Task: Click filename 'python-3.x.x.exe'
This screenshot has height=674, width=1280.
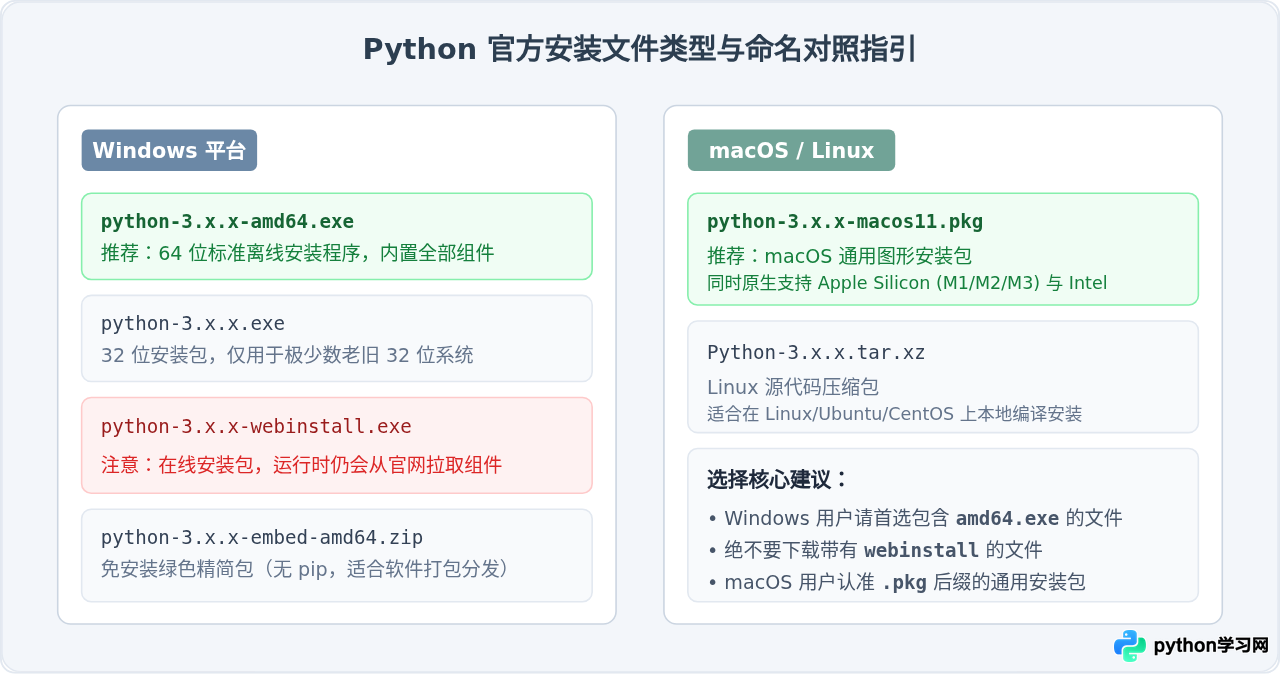Action: pyautogui.click(x=193, y=324)
